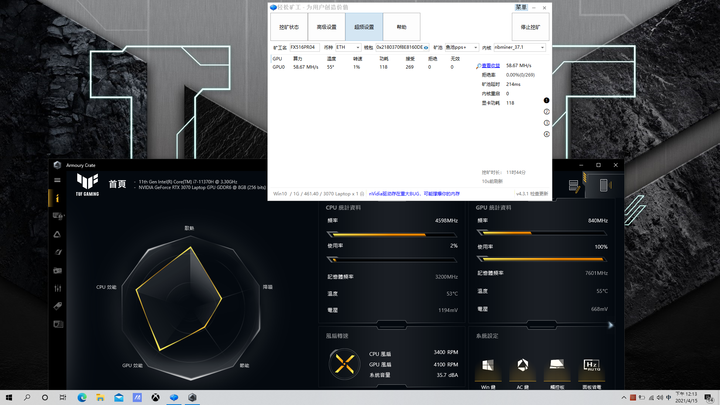Select the overclock settings tab 超频设置
720x405 pixels.
[x=364, y=27]
